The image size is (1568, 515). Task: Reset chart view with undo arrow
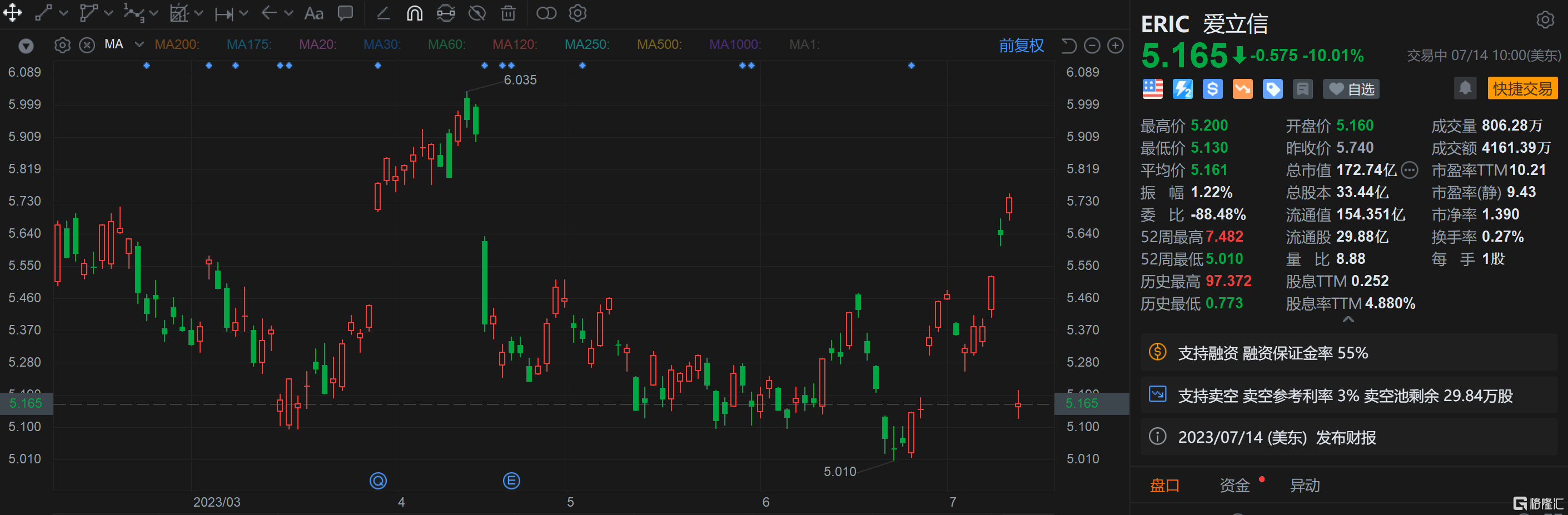click(1069, 46)
